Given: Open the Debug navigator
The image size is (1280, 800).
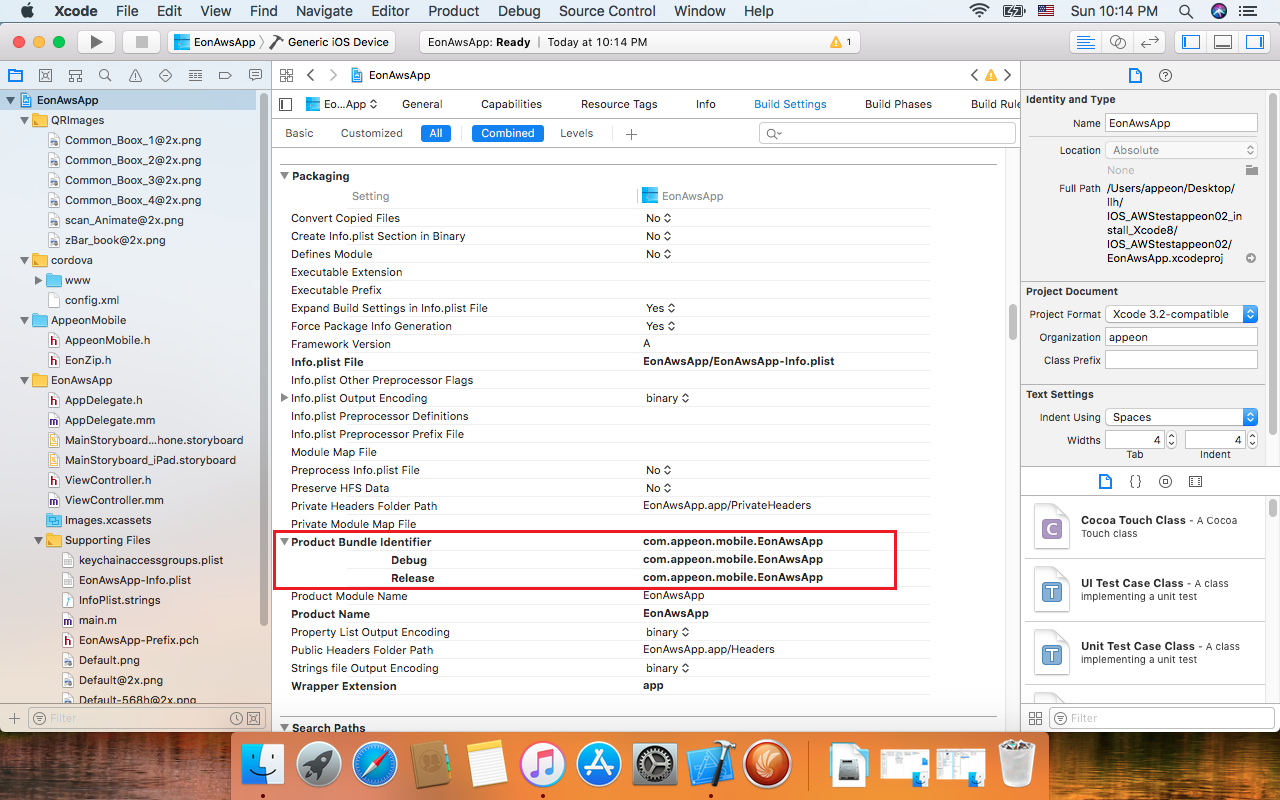Looking at the screenshot, I should click(x=195, y=75).
